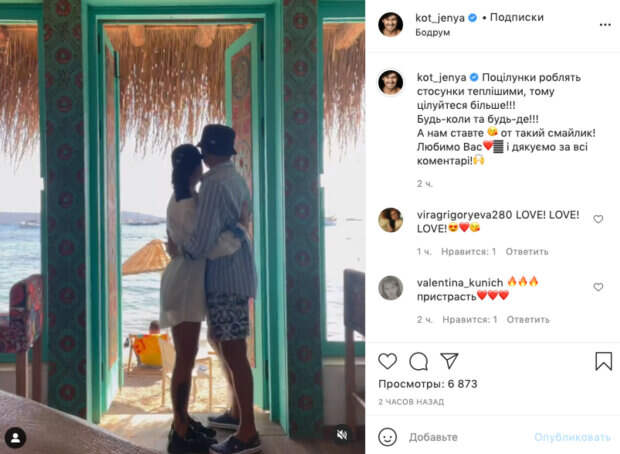This screenshot has height=454, width=620.
Task: Like viragrigoryeva280's comment heart
Action: coord(598,219)
